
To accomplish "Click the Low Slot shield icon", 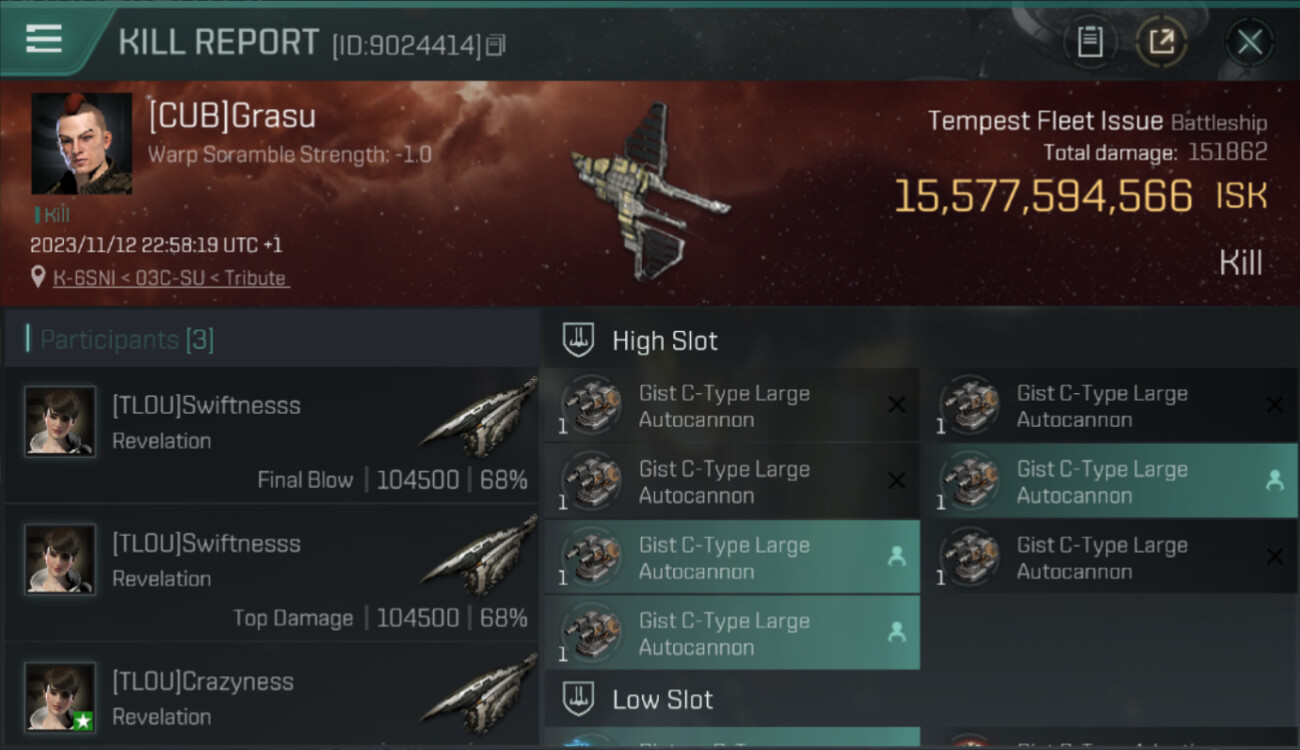I will pos(578,699).
